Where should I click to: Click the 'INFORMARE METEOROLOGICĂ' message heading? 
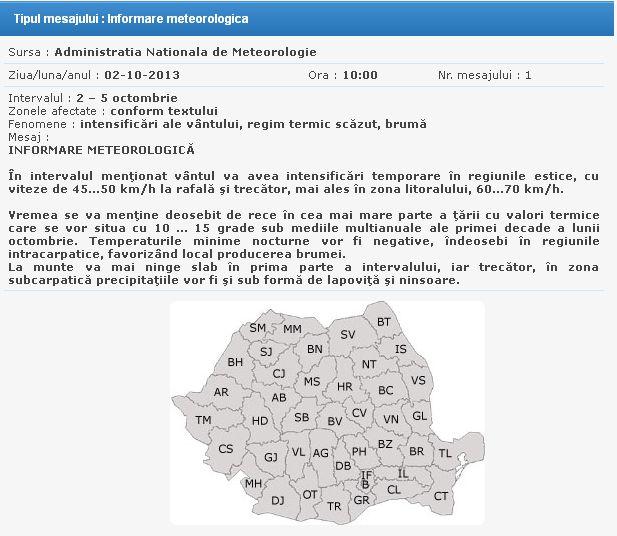pos(101,149)
